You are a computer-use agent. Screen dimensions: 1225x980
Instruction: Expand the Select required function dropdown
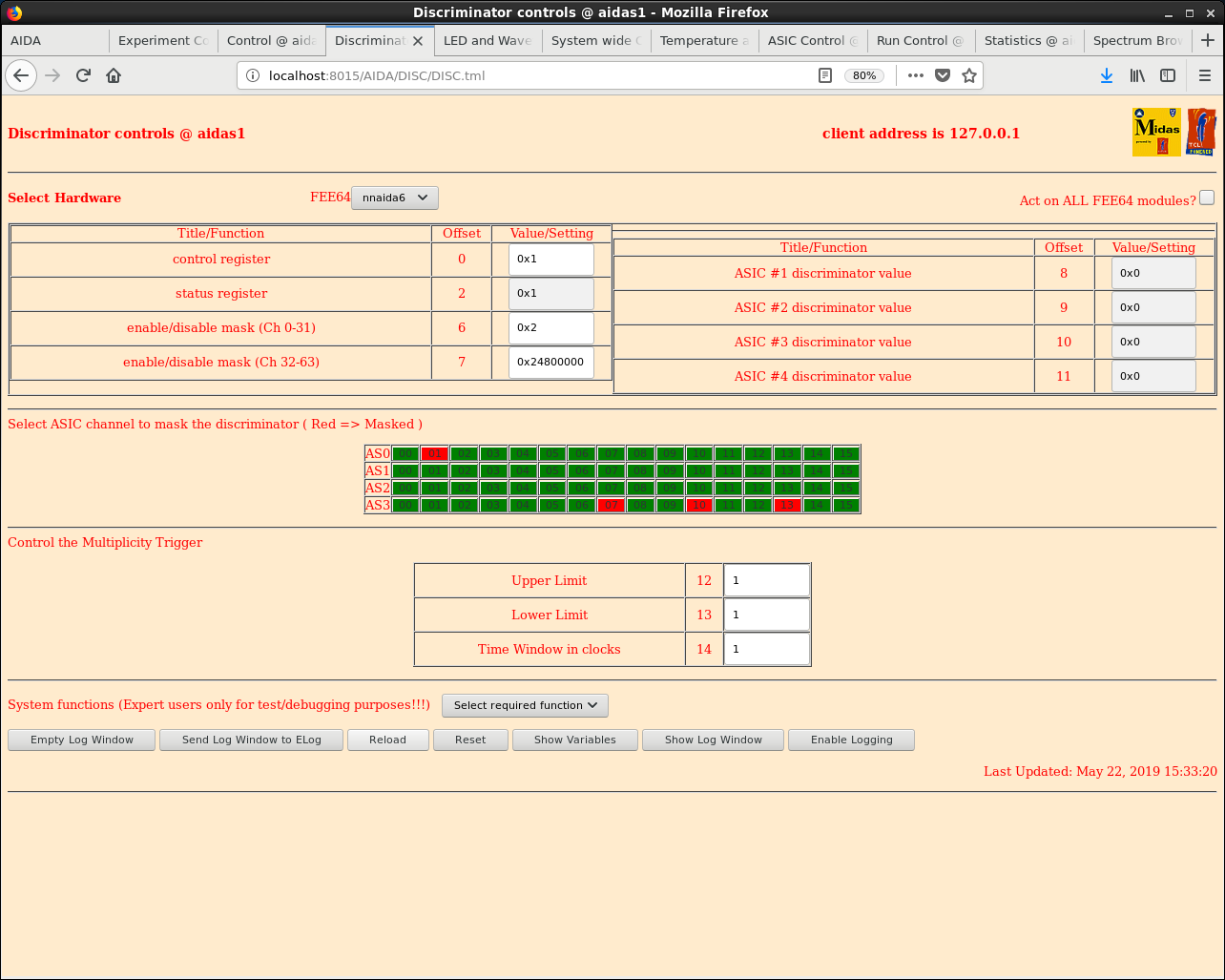[525, 705]
